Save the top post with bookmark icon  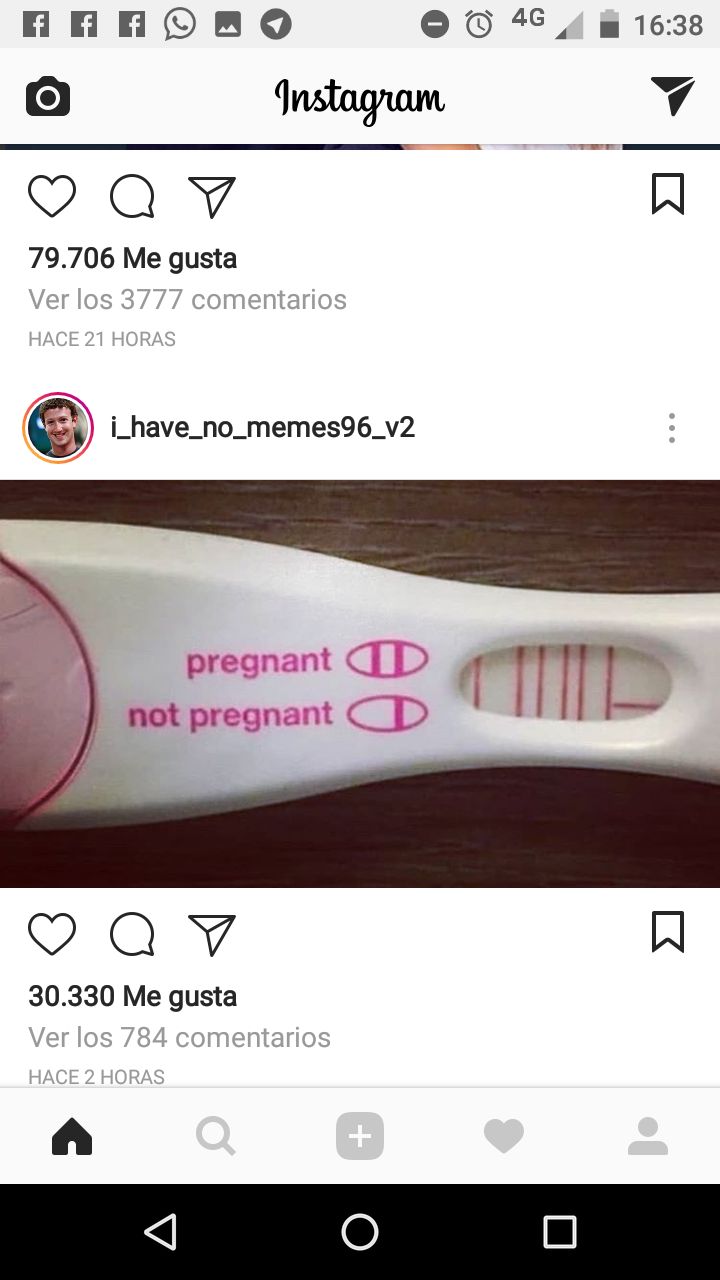tap(668, 194)
